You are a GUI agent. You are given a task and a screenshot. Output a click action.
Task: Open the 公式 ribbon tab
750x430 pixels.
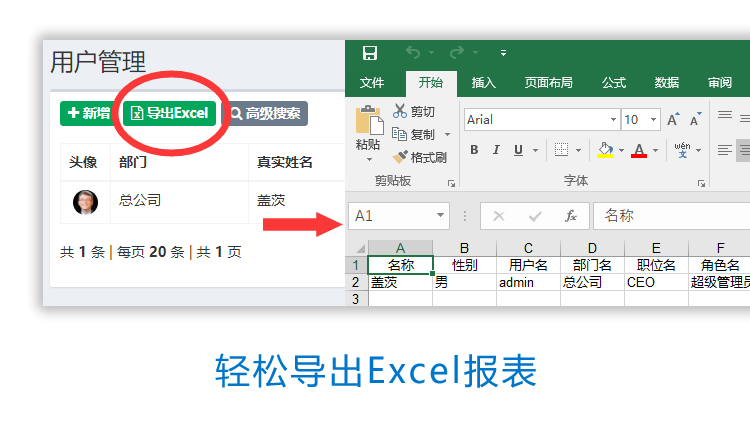click(614, 83)
